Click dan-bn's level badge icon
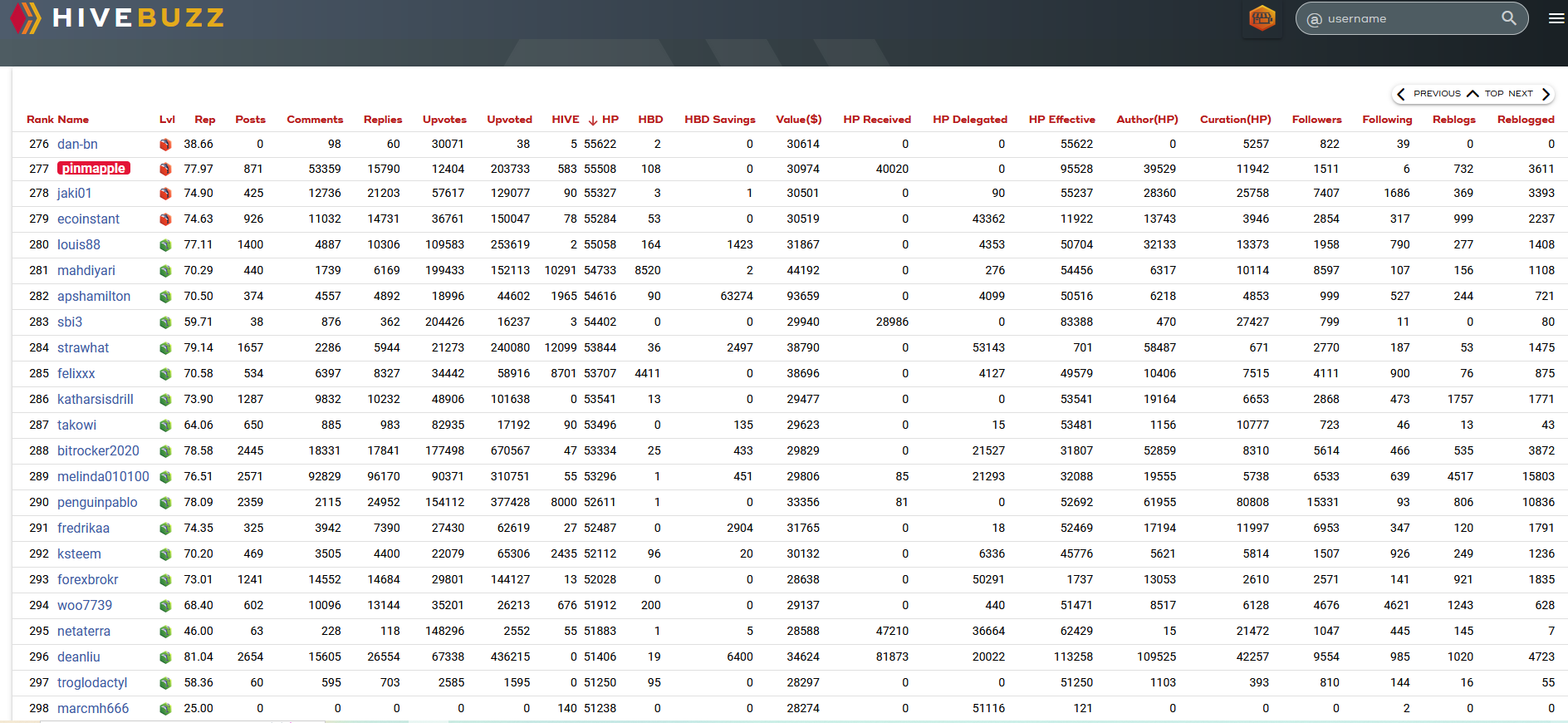Screen dimensions: 1568x723 pos(165,145)
